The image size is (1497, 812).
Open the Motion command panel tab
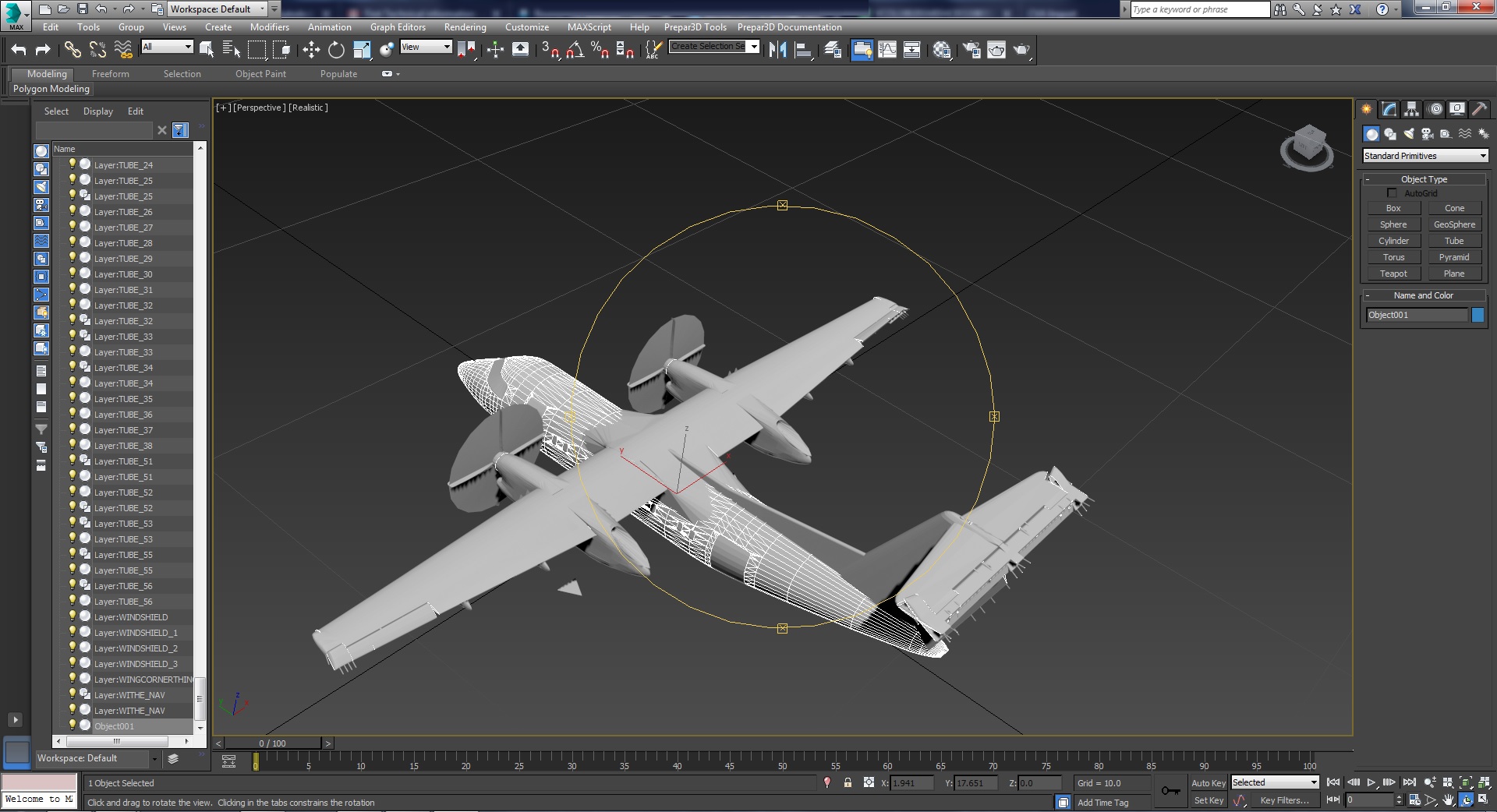point(1435,109)
